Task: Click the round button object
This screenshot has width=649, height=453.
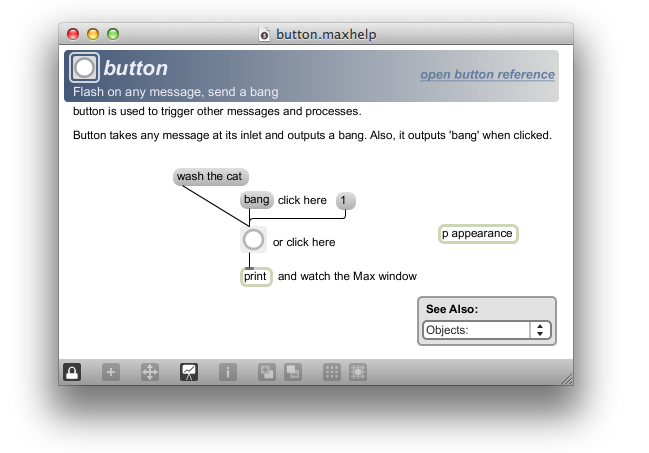Action: (x=253, y=239)
